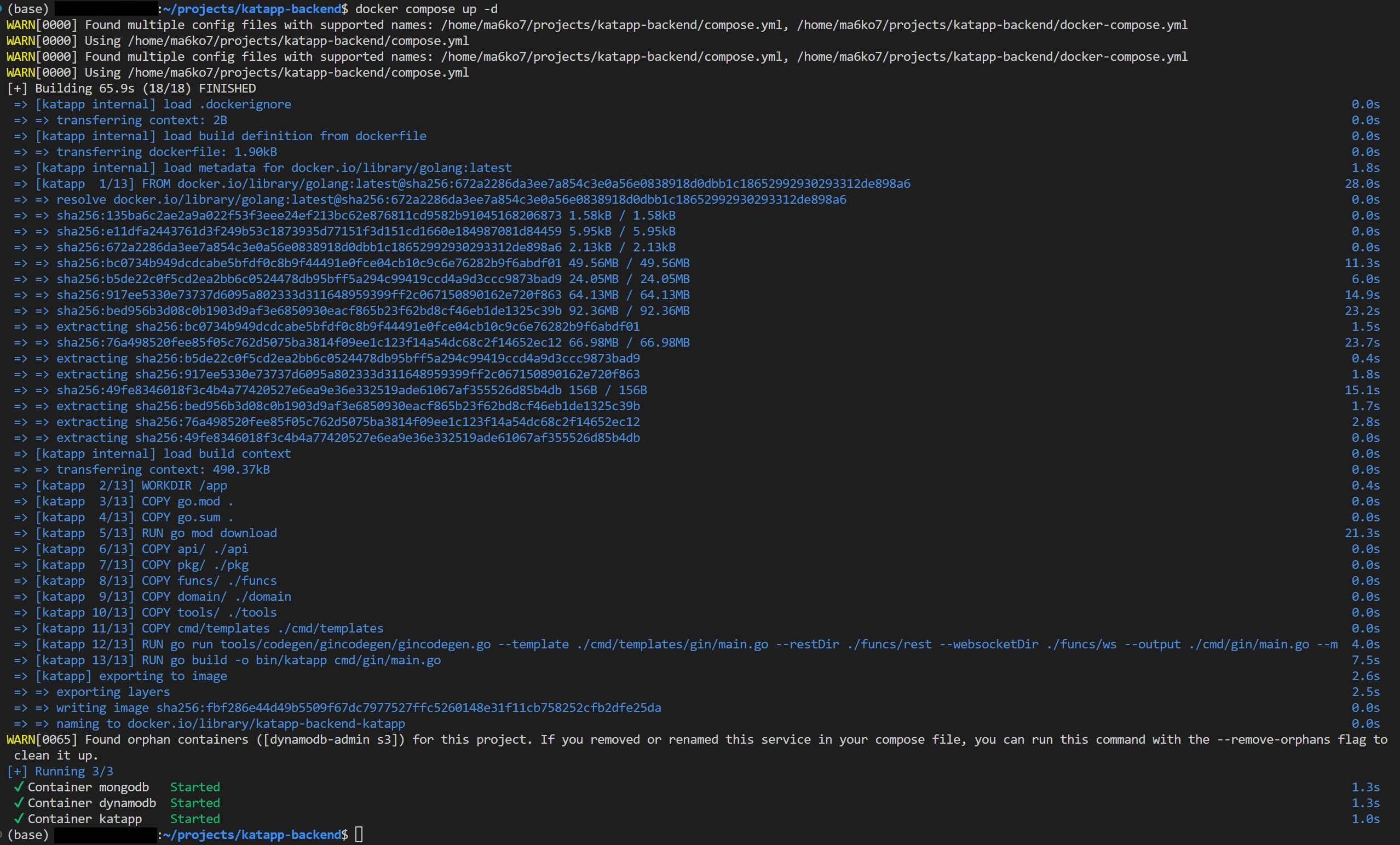1400x845 pixels.
Task: Click the green checkmark beside Container katapp
Action: (19, 819)
